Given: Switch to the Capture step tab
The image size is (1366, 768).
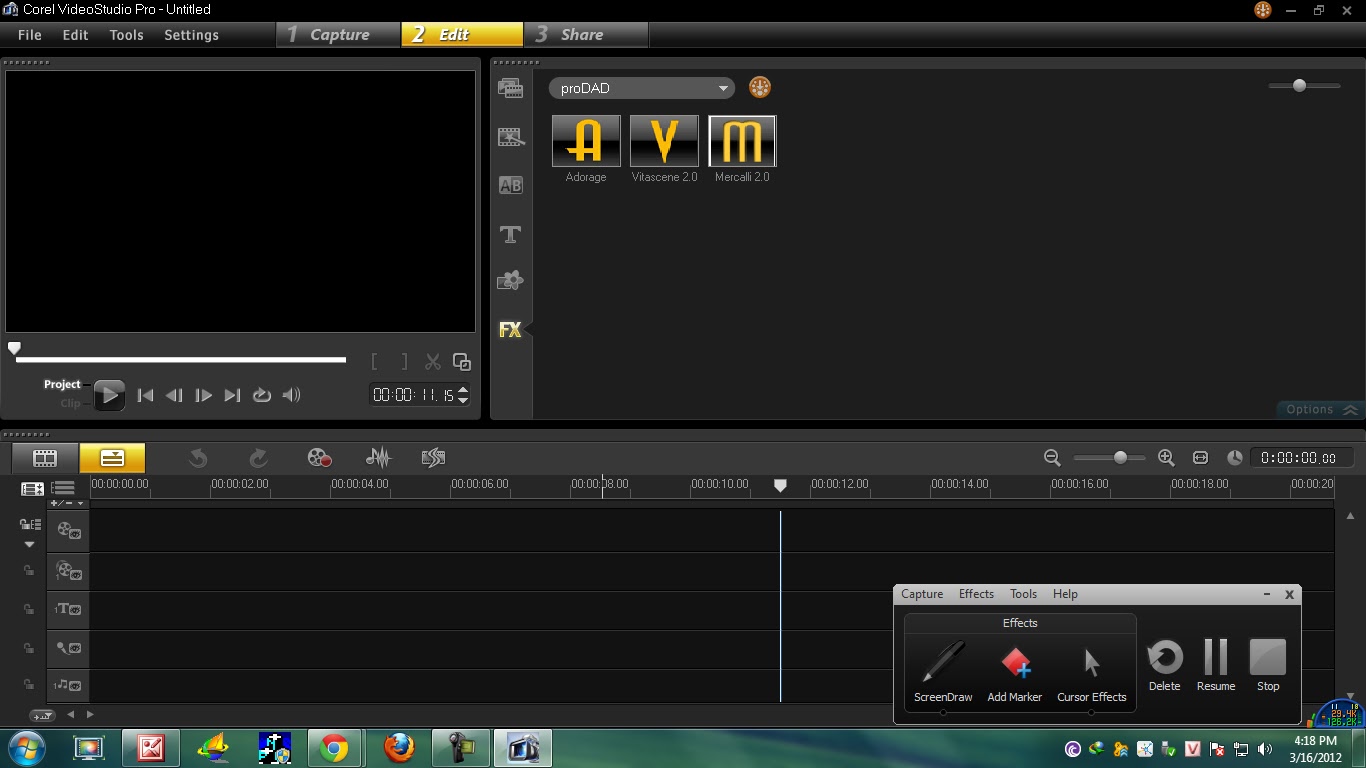Looking at the screenshot, I should click(x=339, y=35).
